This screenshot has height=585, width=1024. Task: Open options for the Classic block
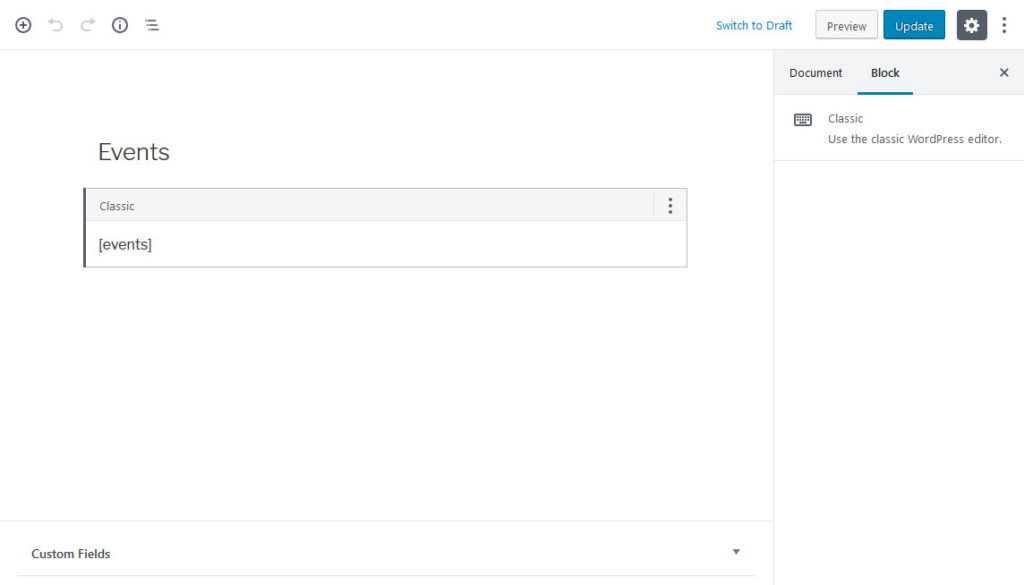click(670, 205)
